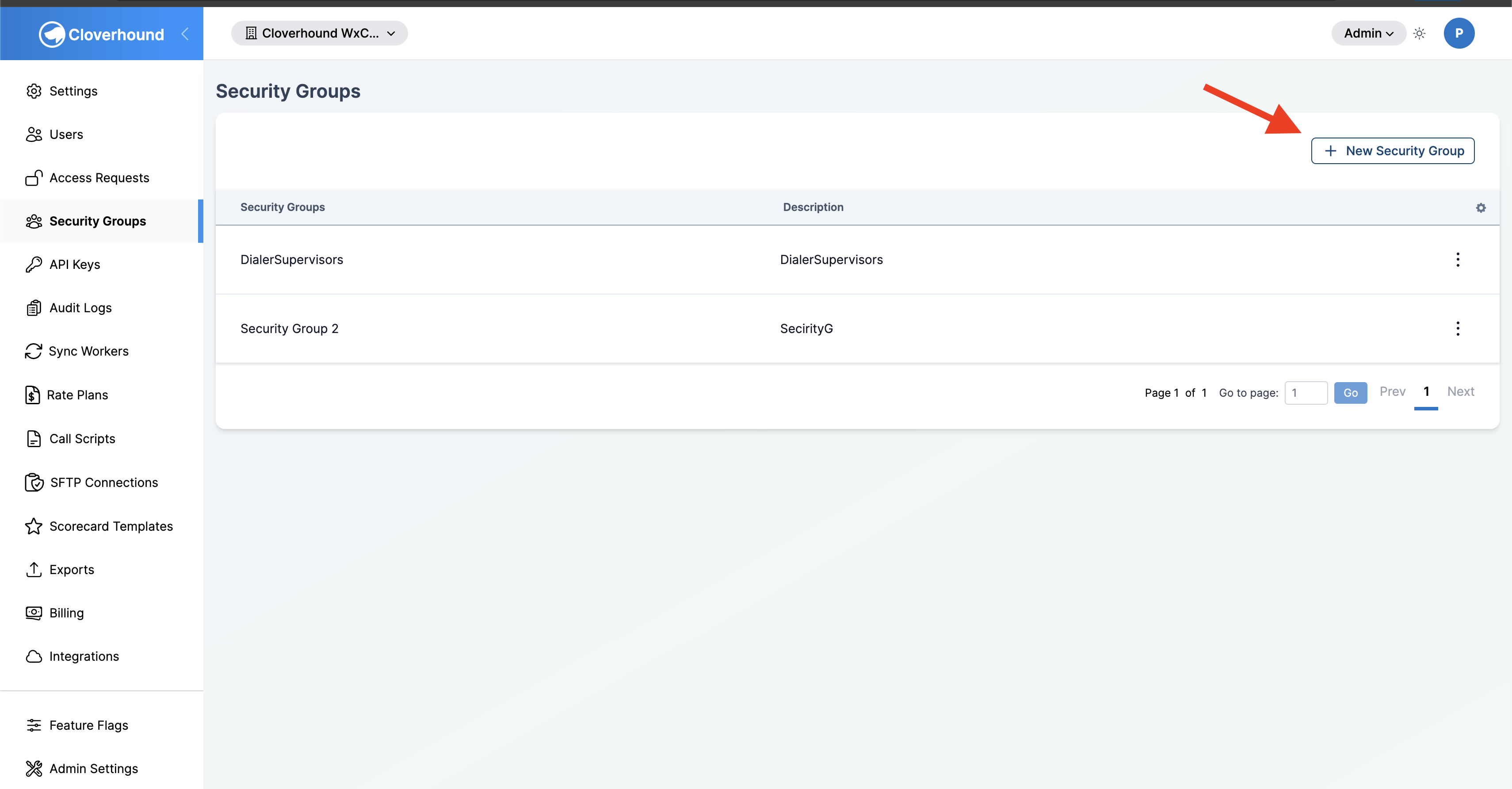Open Feature Flags menu item
The width and height of the screenshot is (1512, 789).
[101, 726]
